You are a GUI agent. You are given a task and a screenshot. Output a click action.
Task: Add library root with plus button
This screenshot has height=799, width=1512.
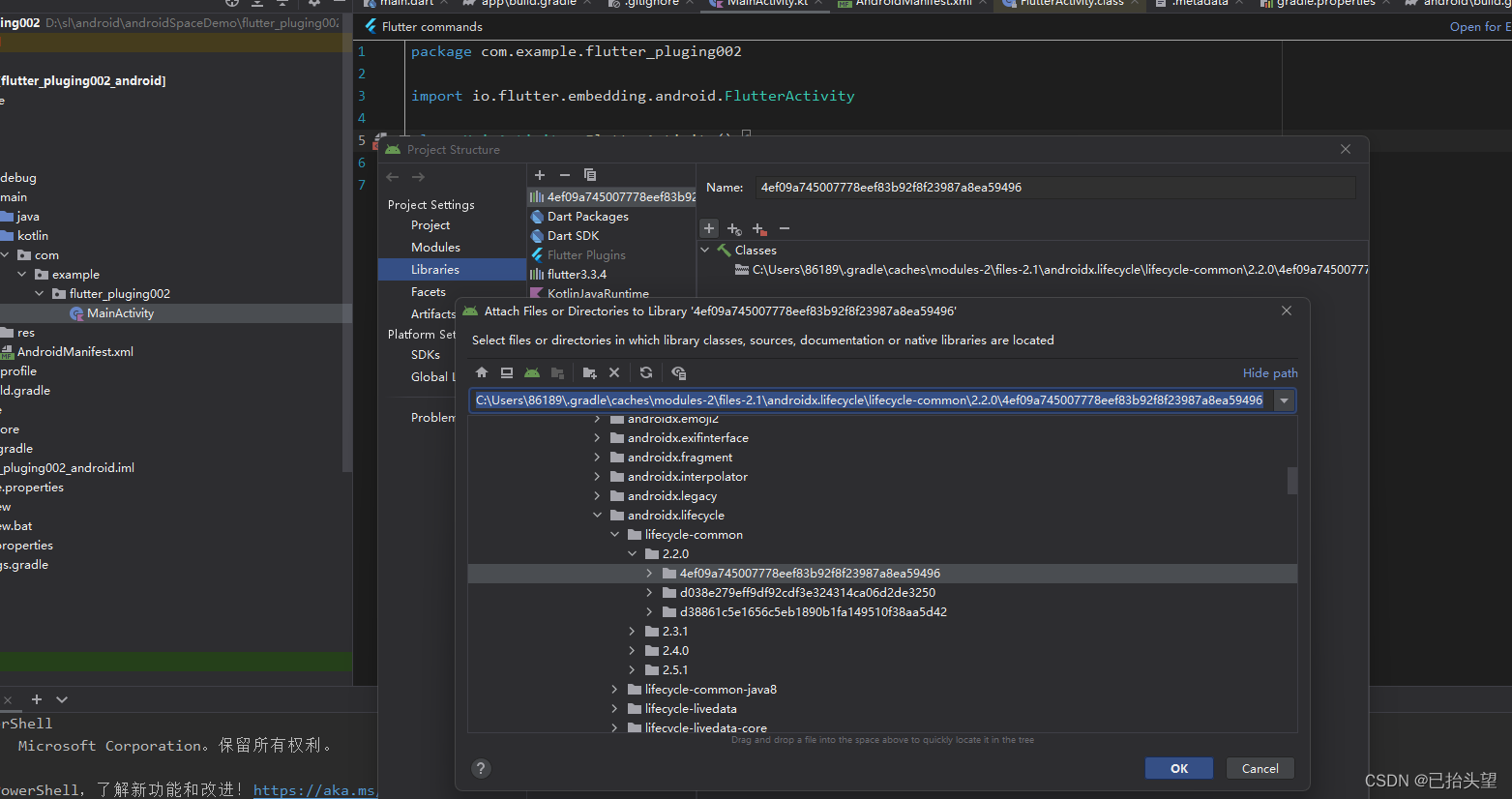(x=709, y=228)
